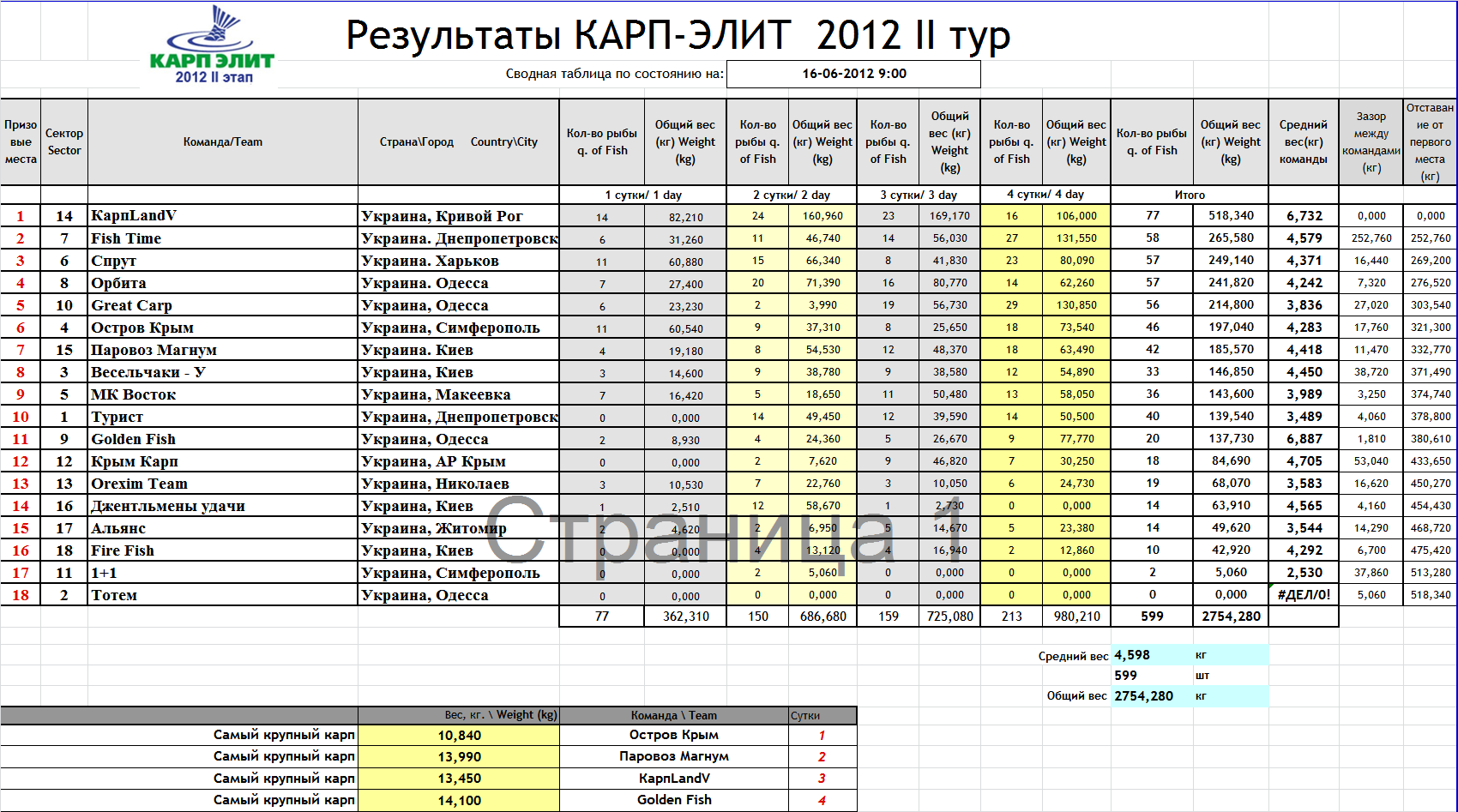Select the gap cell 252,760 in the Зазор column

[x=1371, y=238]
